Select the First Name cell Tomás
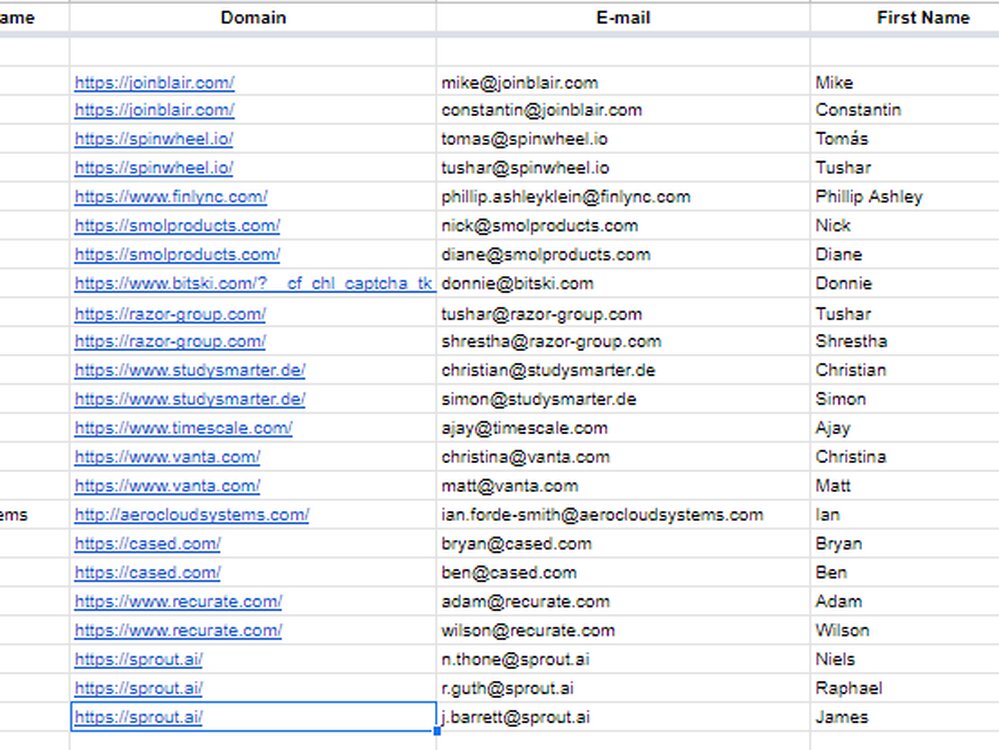 tap(905, 139)
